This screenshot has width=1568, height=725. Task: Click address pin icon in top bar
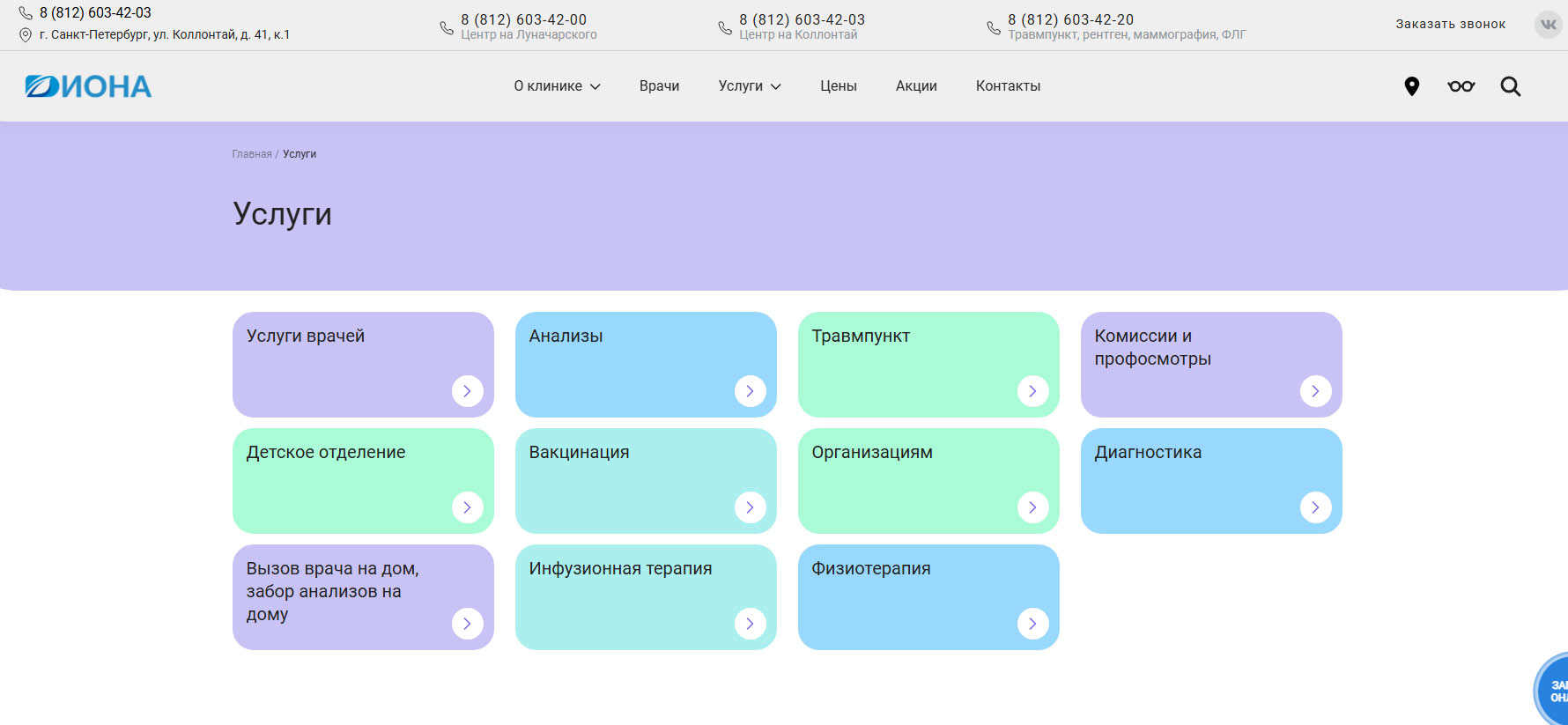tap(26, 35)
